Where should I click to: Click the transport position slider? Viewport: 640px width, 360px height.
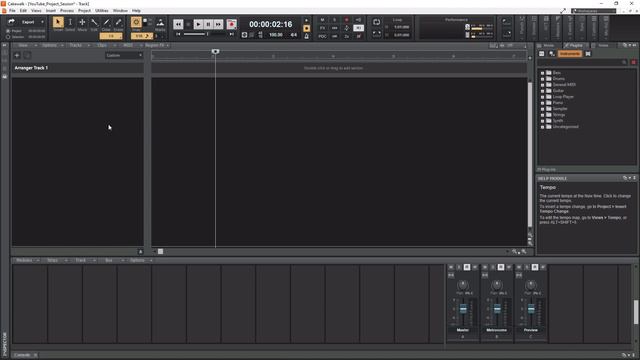pos(208,34)
